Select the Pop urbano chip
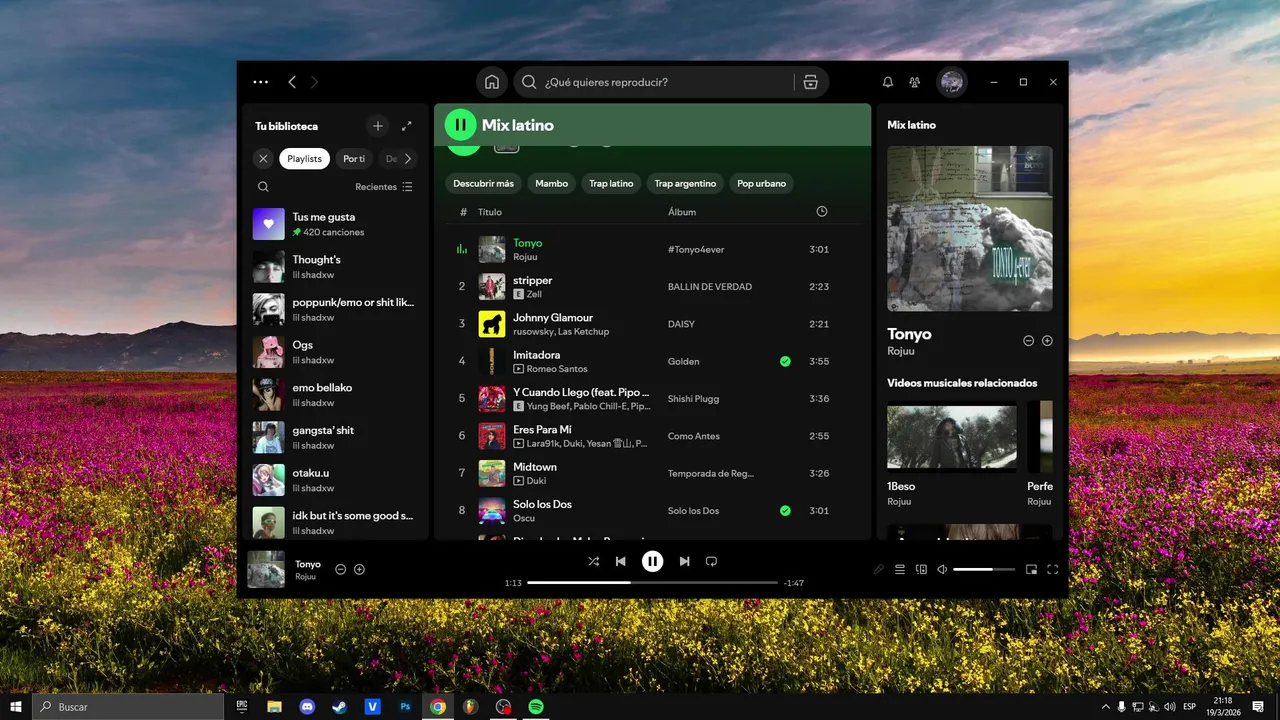 (761, 183)
